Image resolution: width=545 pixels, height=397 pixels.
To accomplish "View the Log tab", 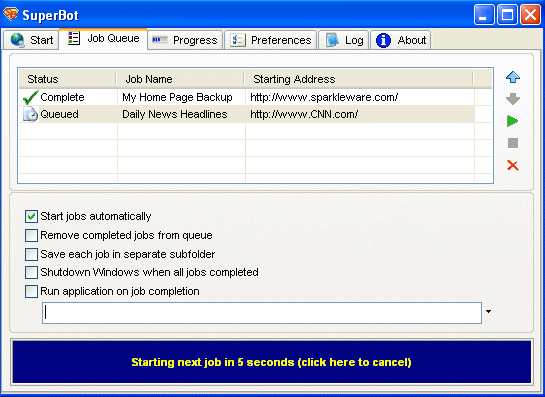I will point(344,40).
